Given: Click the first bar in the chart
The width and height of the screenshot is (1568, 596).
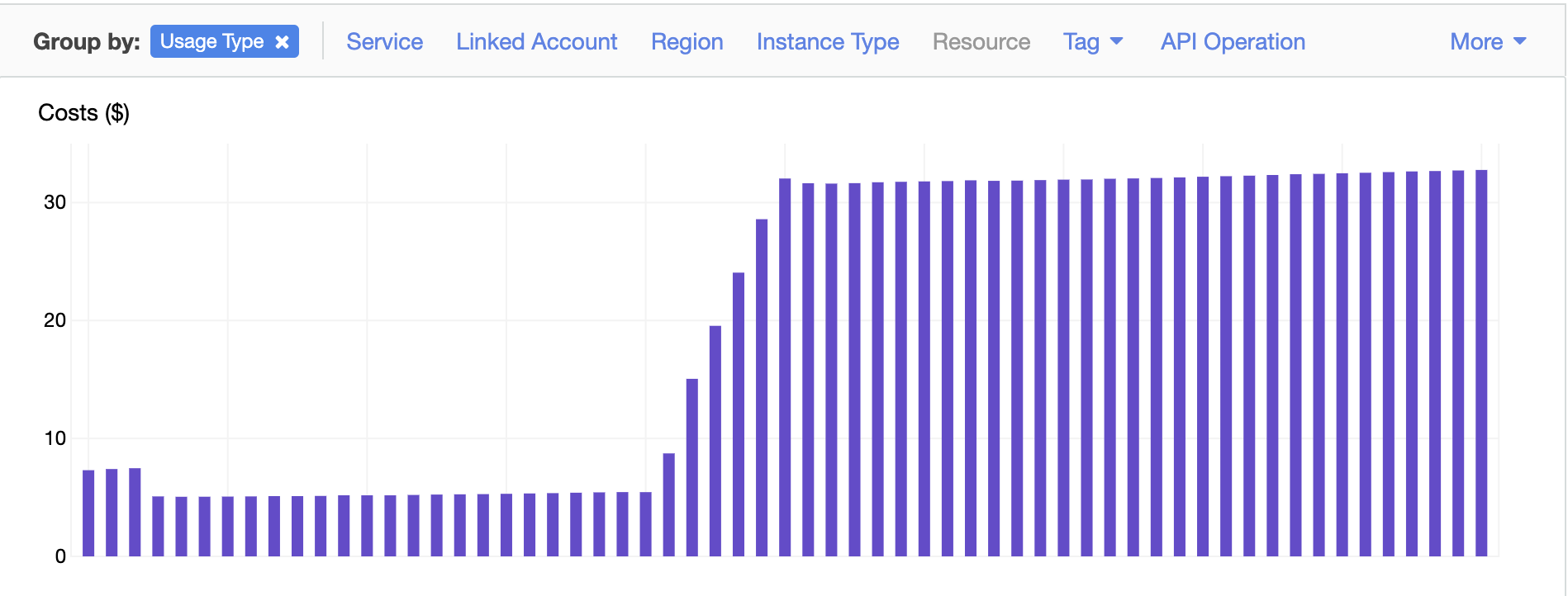Looking at the screenshot, I should tap(88, 513).
